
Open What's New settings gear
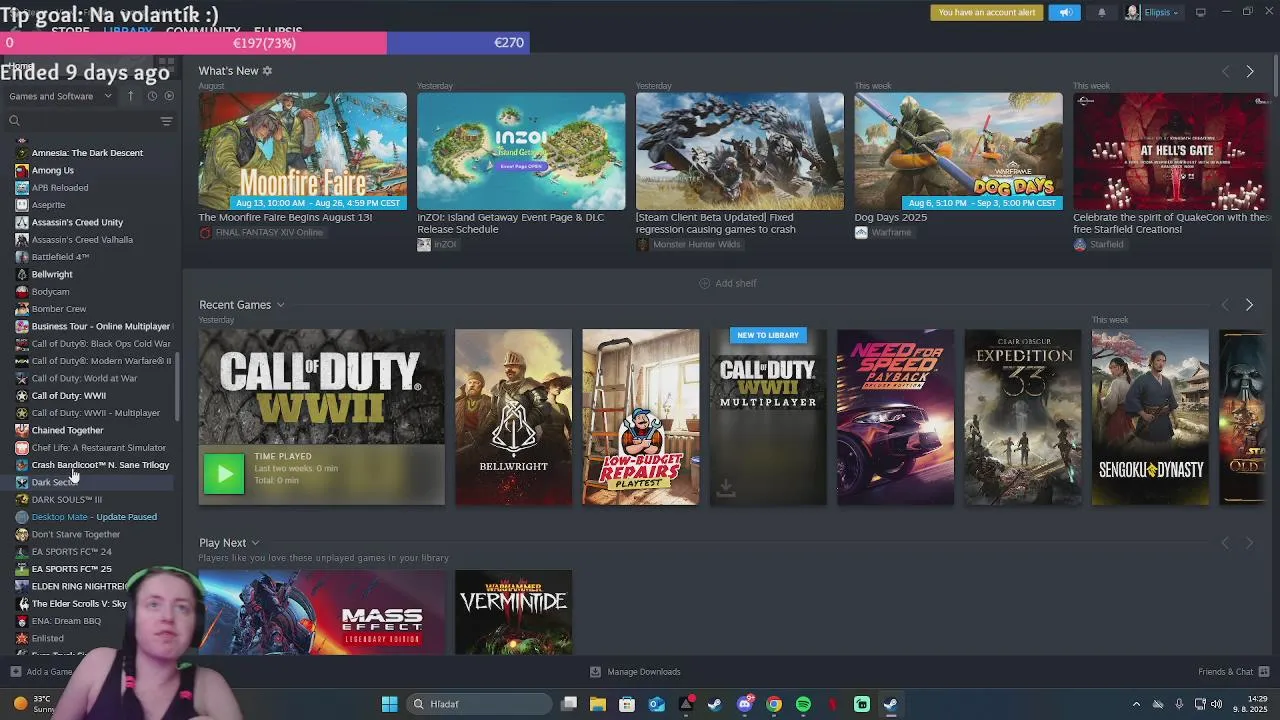click(267, 71)
